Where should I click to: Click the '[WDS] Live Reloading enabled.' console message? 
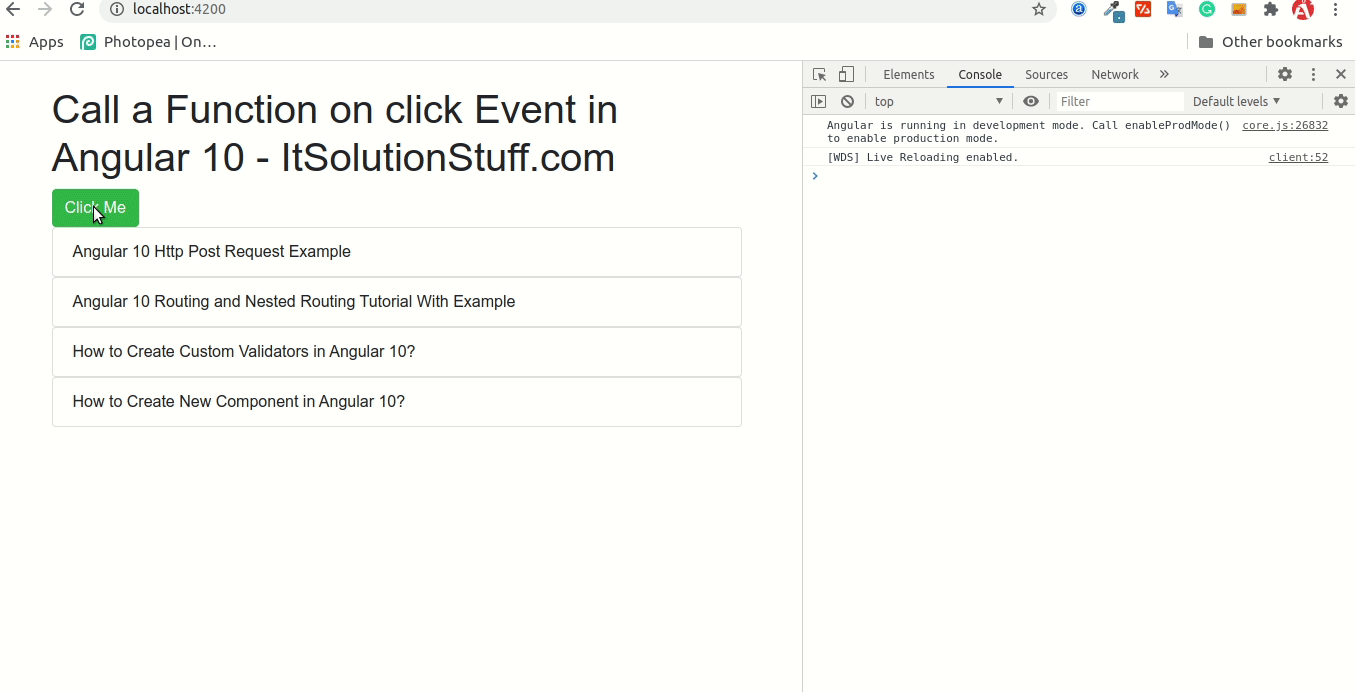922,157
